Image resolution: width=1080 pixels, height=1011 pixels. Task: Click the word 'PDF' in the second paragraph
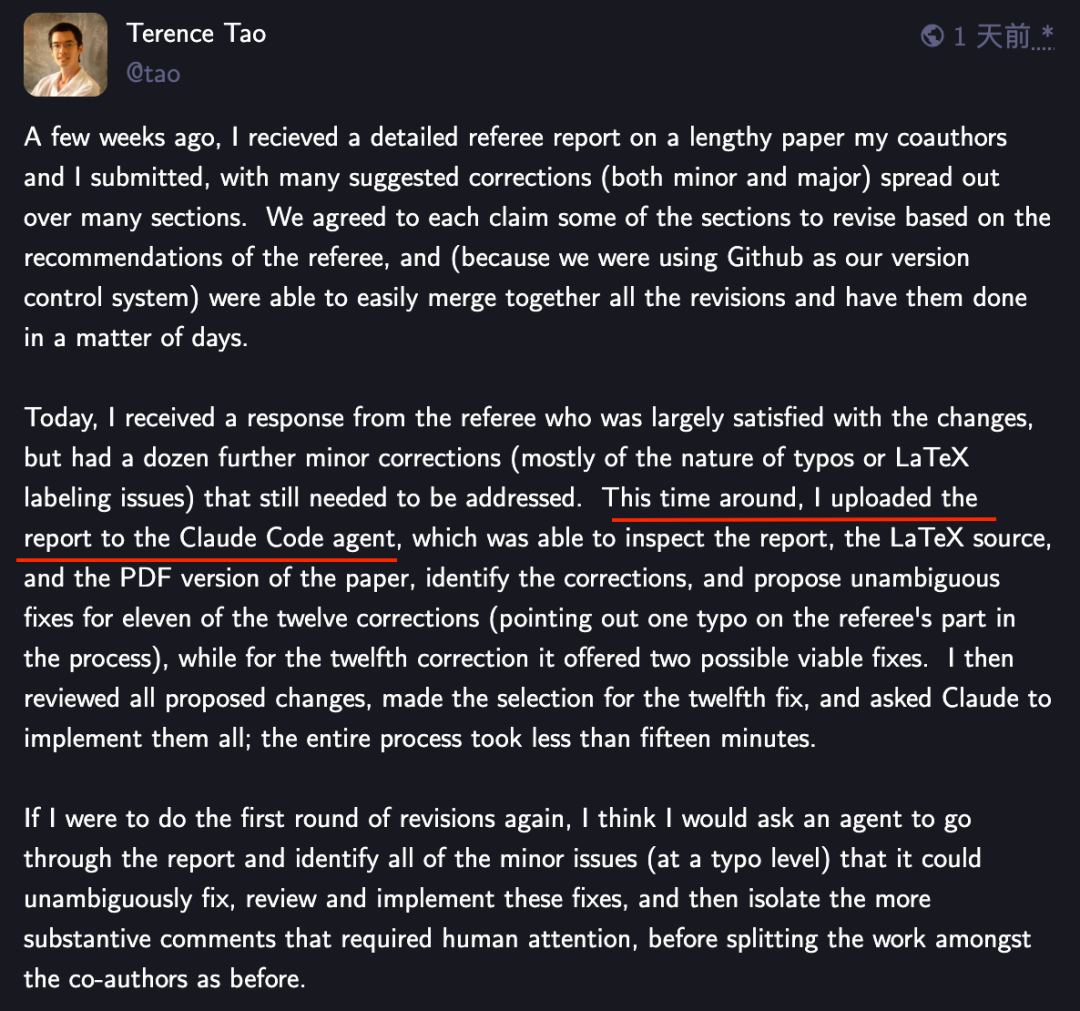click(x=145, y=577)
